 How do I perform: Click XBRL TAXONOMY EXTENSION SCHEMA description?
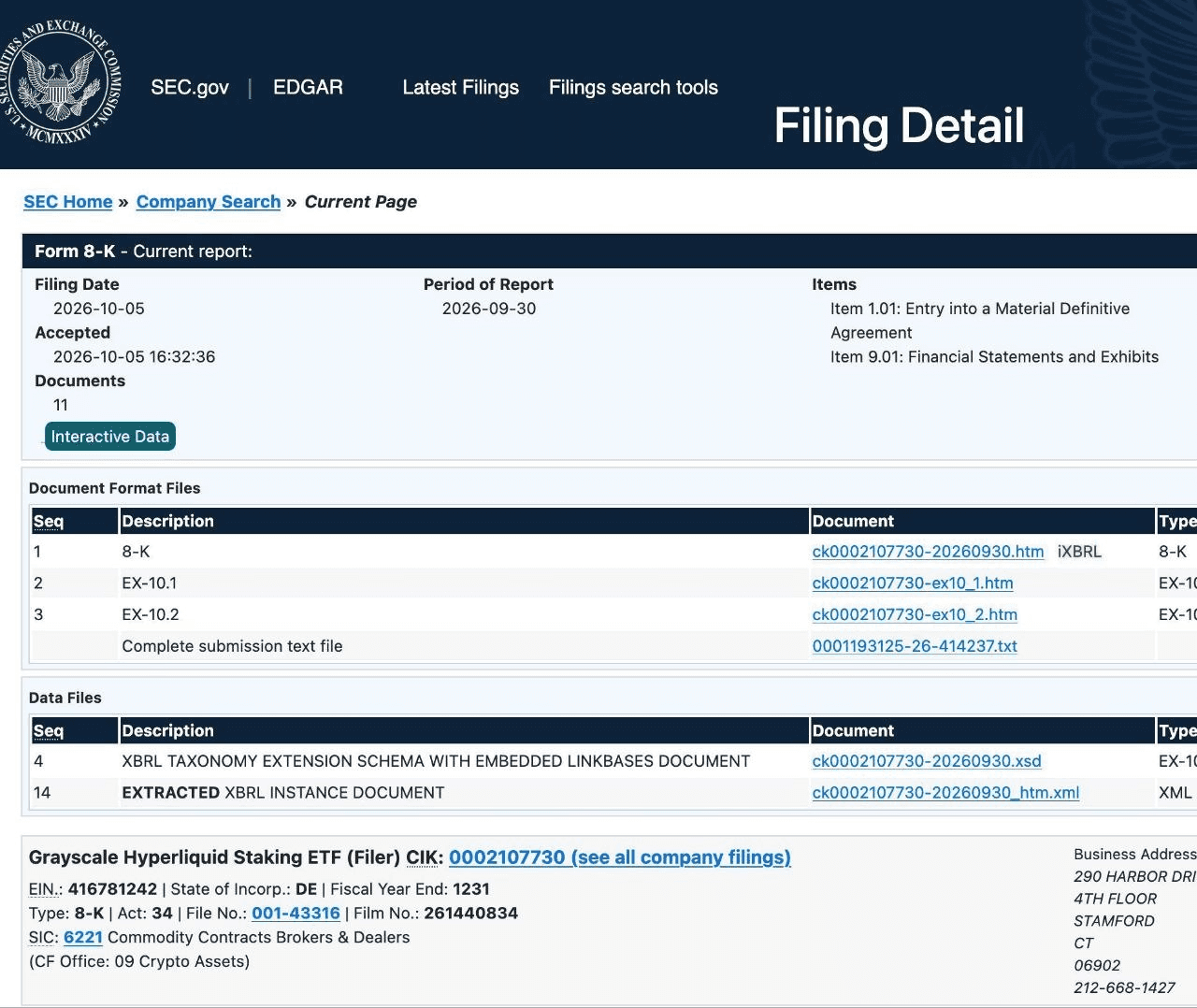point(436,761)
